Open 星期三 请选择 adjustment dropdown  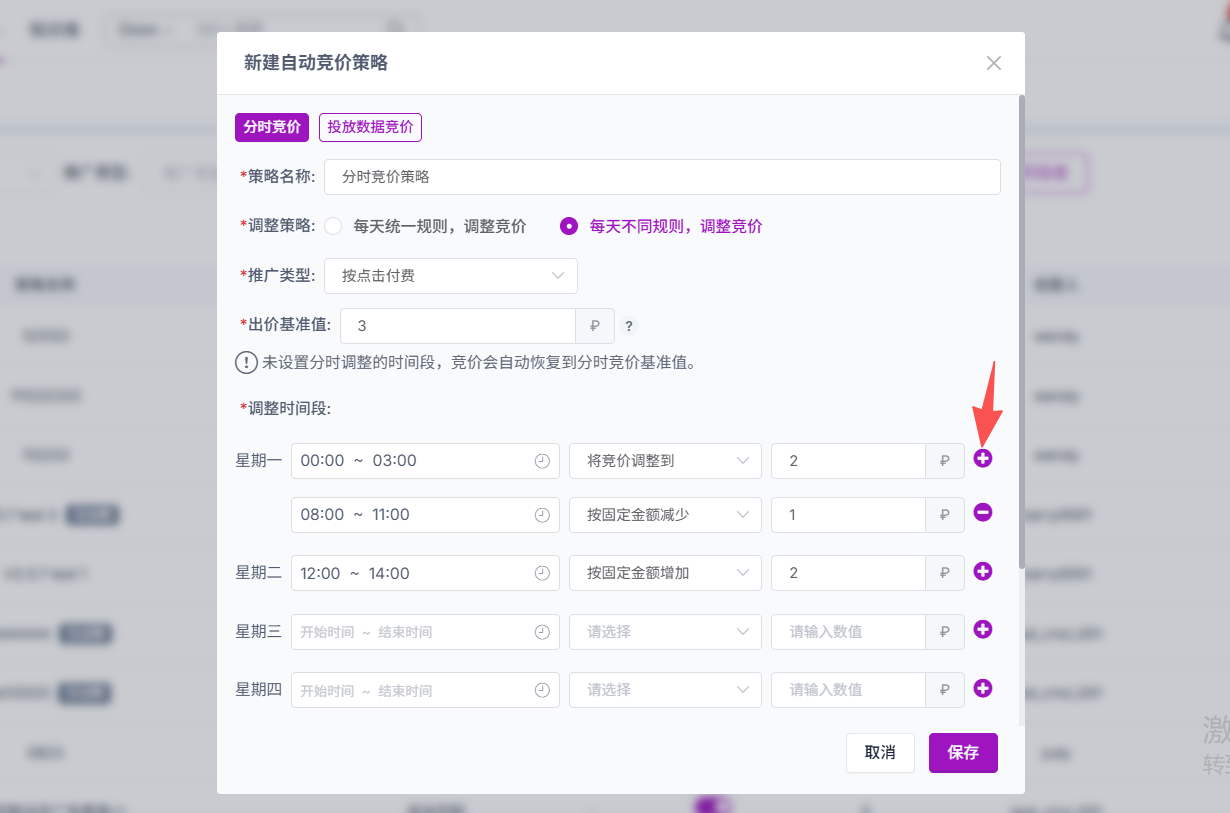click(x=665, y=632)
